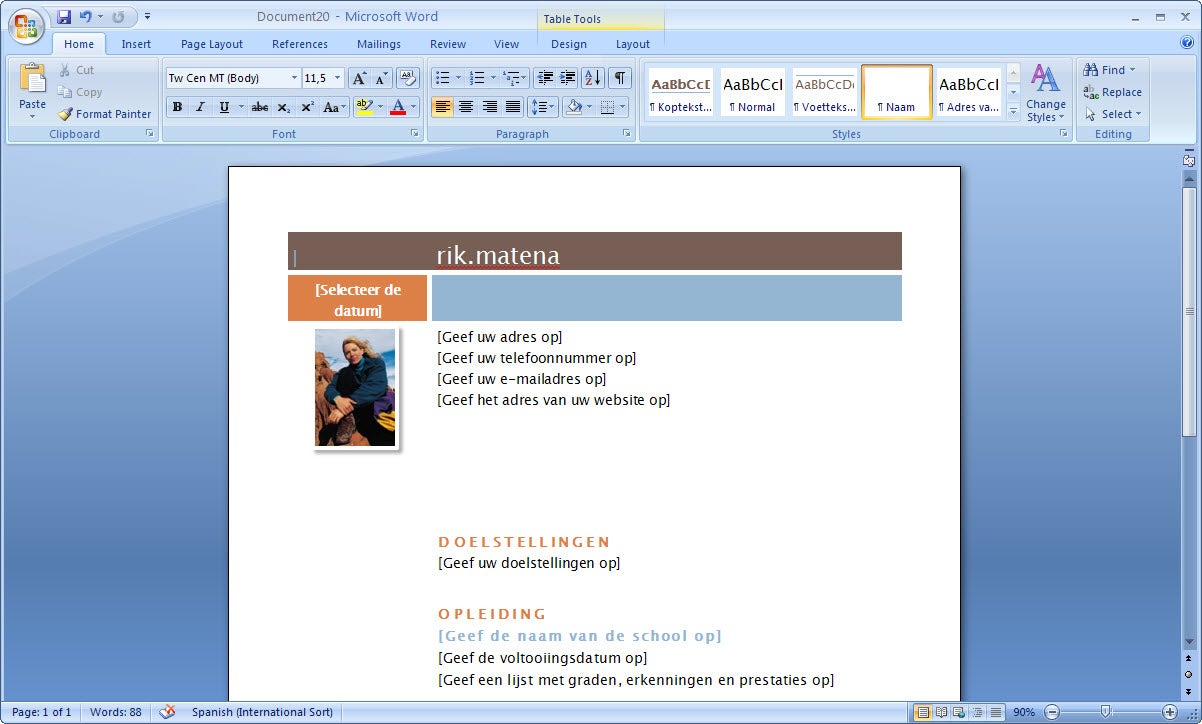Customize Quick Access Toolbar dropdown

click(x=148, y=17)
